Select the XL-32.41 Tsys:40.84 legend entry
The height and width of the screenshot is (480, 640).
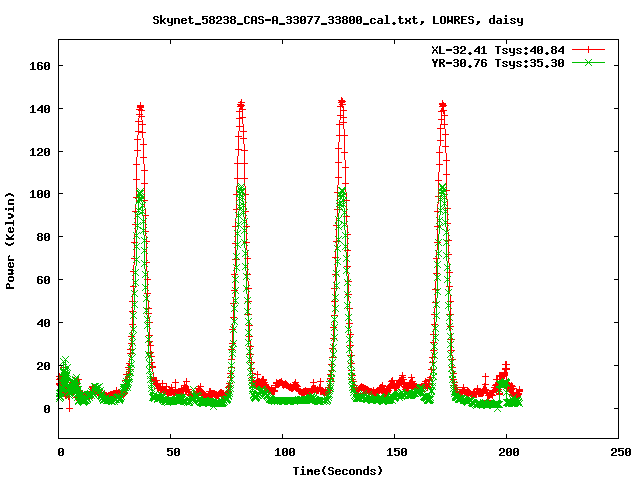tap(498, 50)
